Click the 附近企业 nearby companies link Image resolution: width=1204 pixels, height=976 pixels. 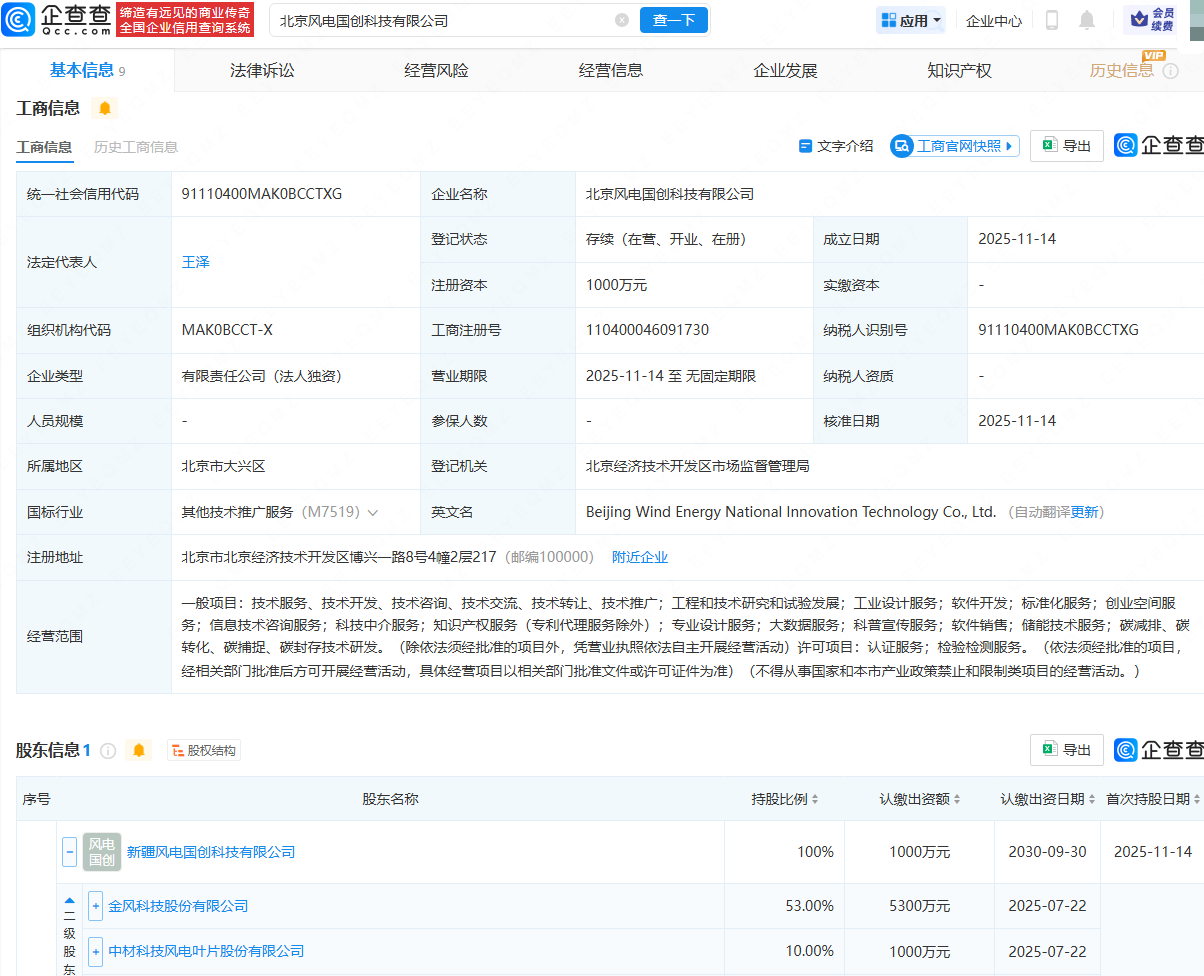click(640, 557)
